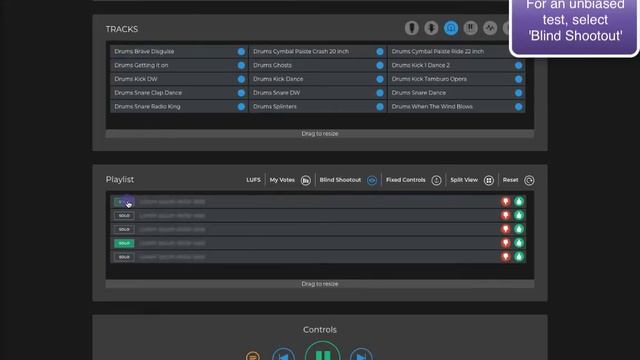Select track Drums Snare Radio King
640x360 pixels.
179,107
